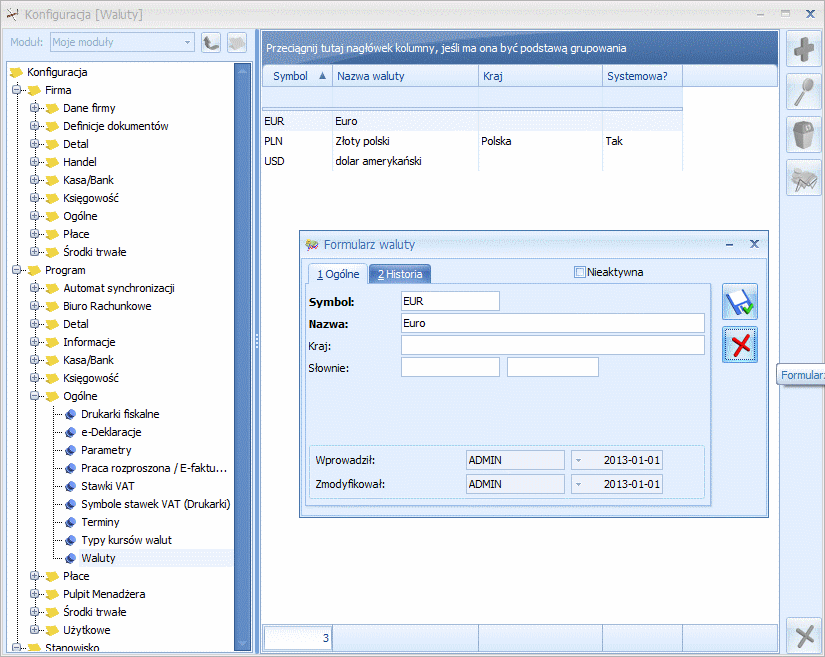Select the USD row in the currency list
825x657 pixels.
pos(472,161)
